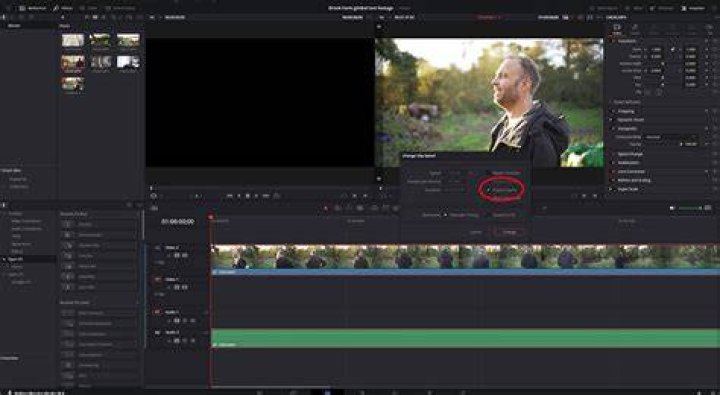Stop playback in the source viewer

tap(248, 196)
